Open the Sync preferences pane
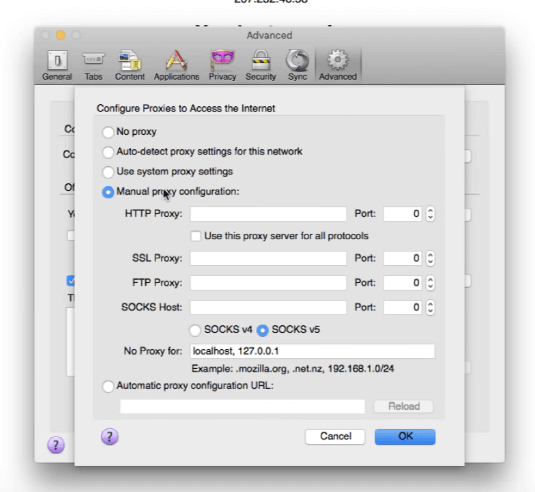 coord(297,66)
